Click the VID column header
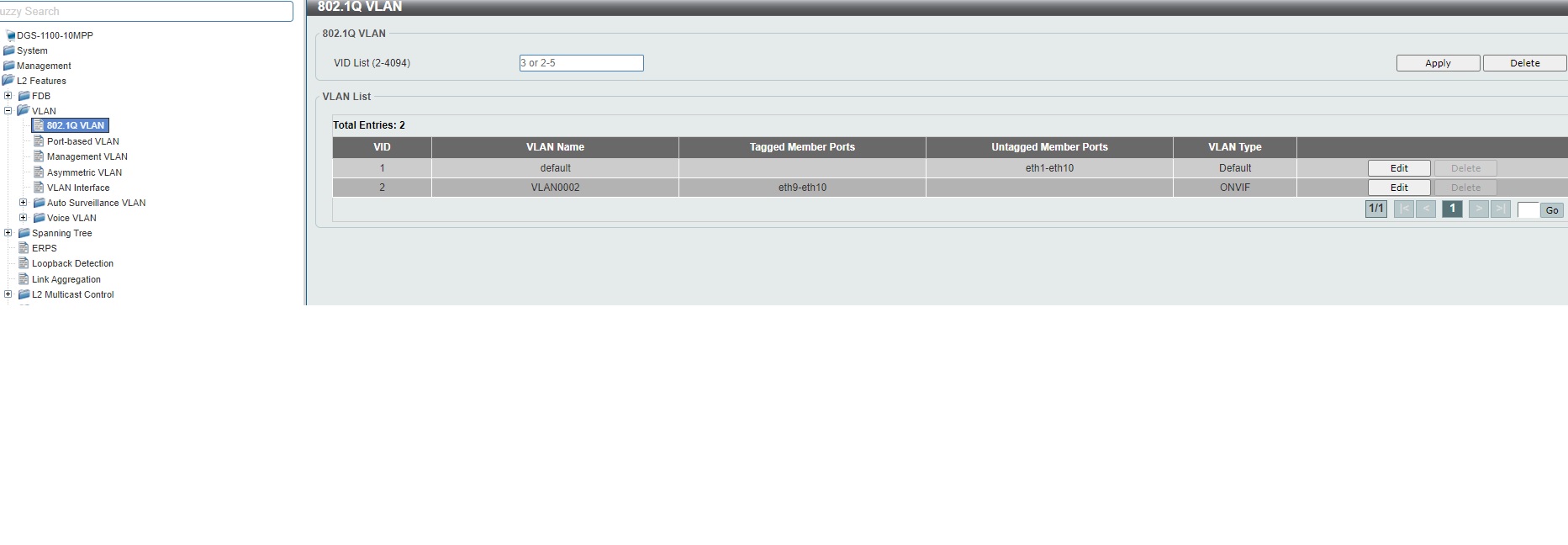Screen dimensions: 1568x545 [382, 147]
